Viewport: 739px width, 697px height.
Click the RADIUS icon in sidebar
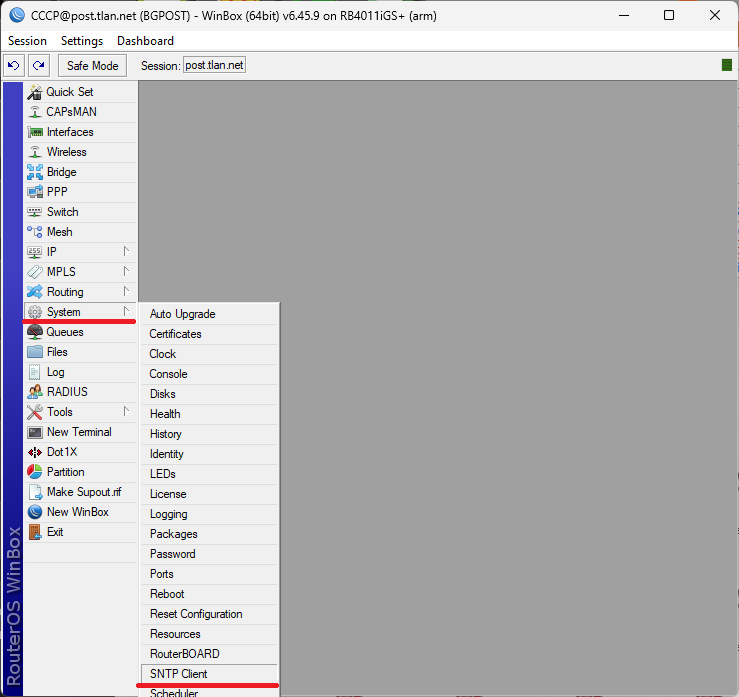pos(35,392)
